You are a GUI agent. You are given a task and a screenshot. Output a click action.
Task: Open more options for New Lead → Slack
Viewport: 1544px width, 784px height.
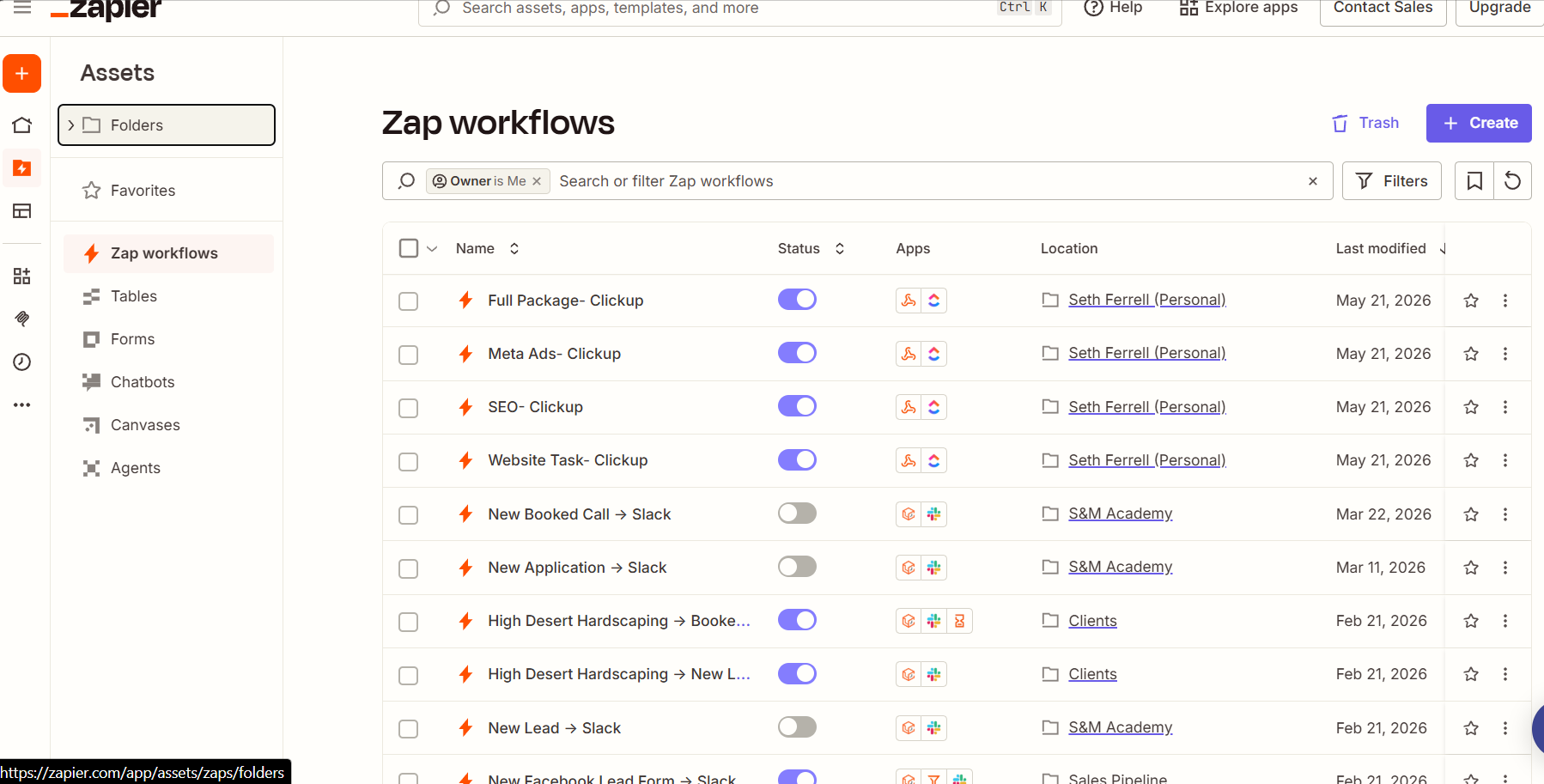(x=1505, y=728)
